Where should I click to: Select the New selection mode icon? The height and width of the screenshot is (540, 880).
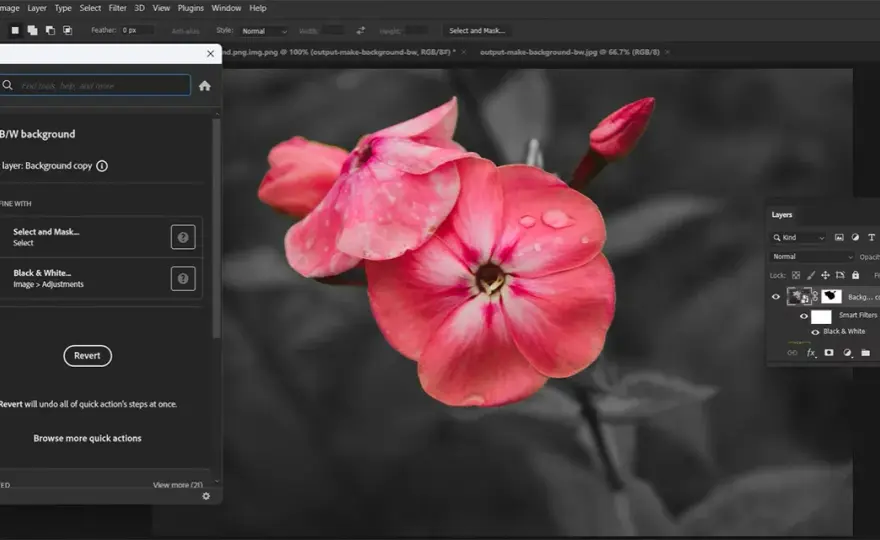click(x=15, y=30)
